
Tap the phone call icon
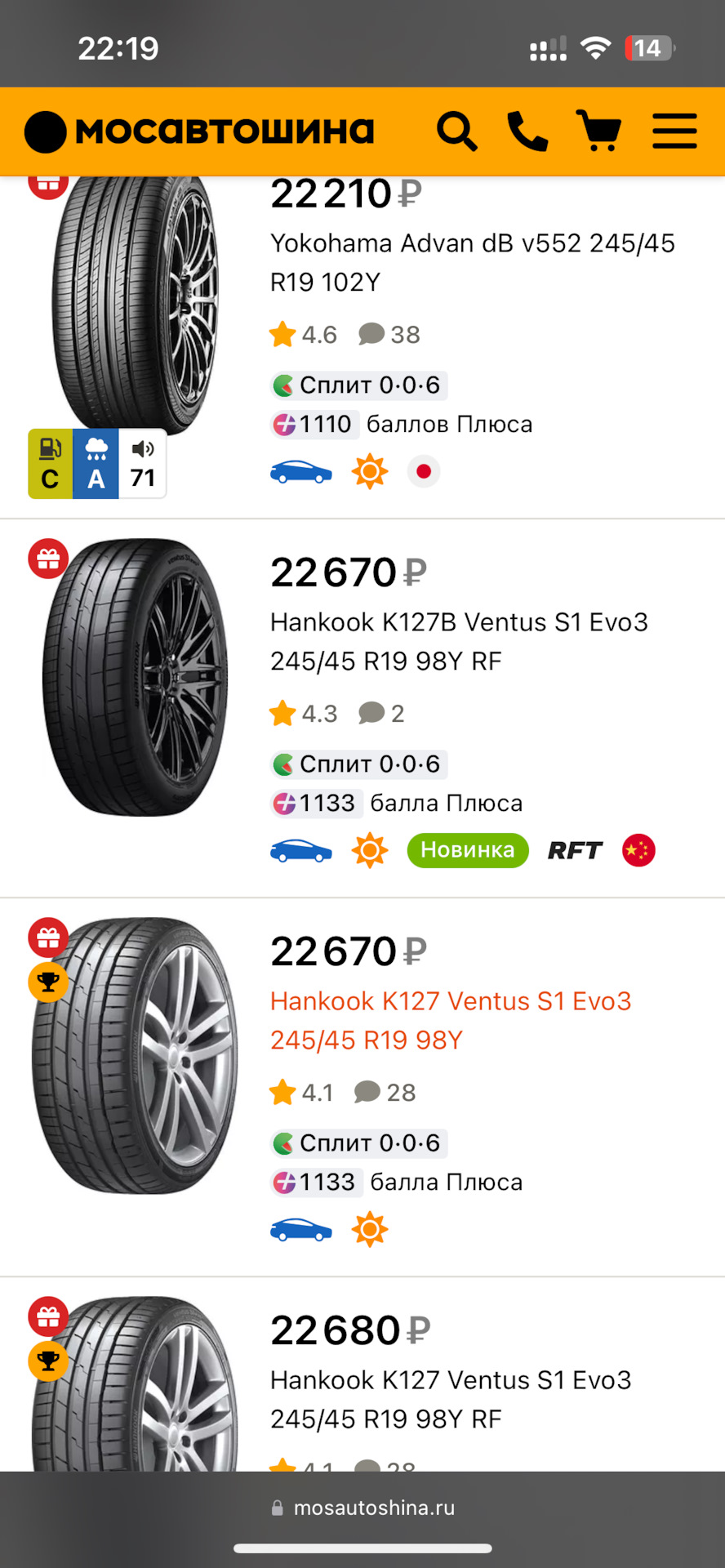[527, 131]
